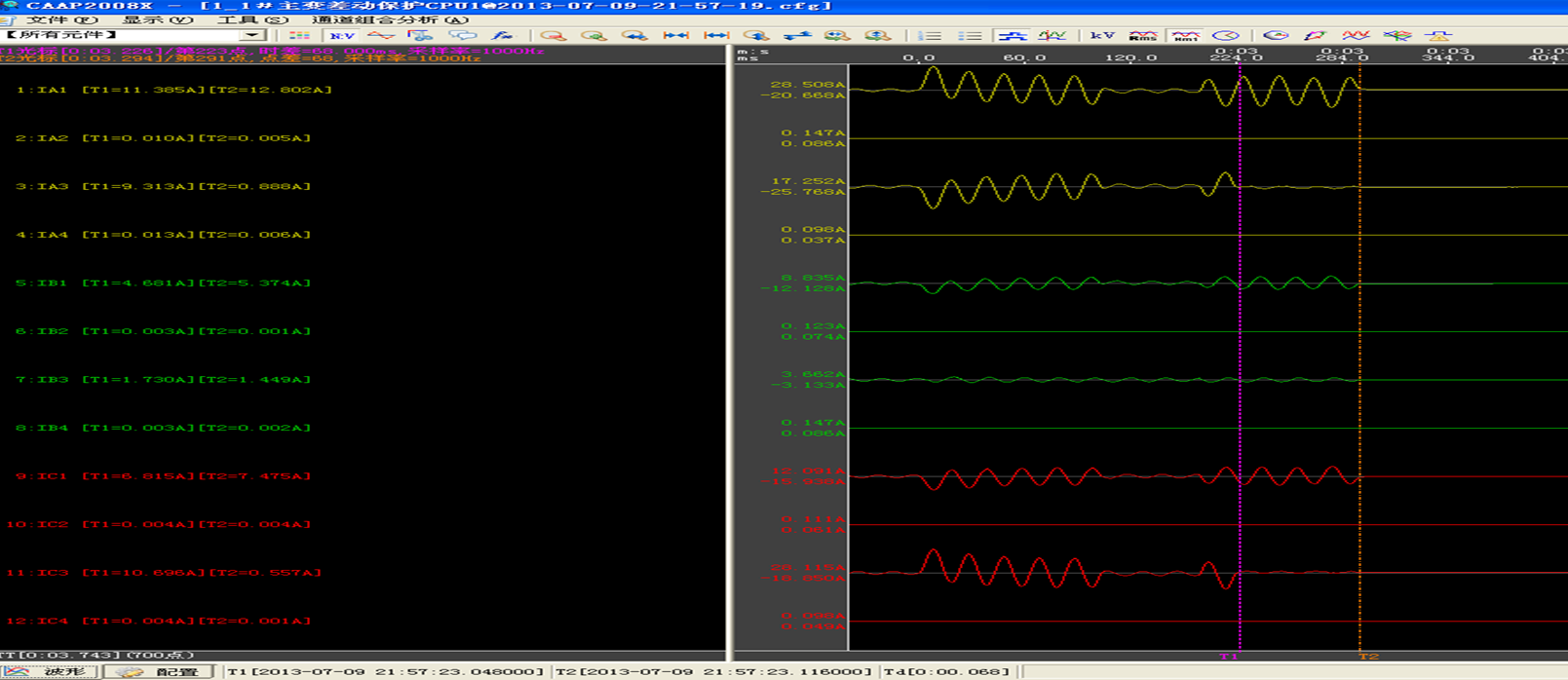
Task: Click the horizontal expand arrows icon
Action: (716, 35)
